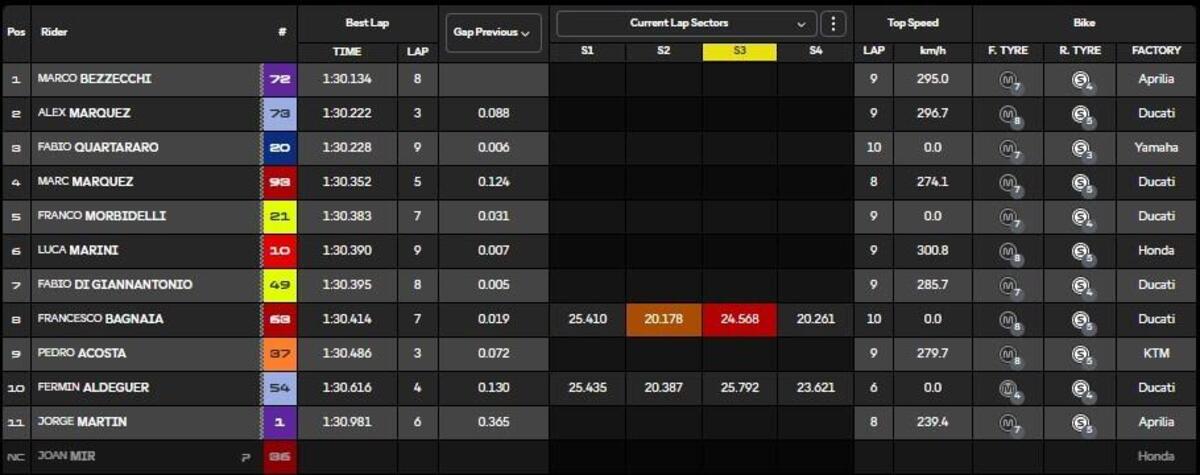The image size is (1200, 475).
Task: Click Fabio Quartararo's rear tyre icon
Action: point(1080,148)
